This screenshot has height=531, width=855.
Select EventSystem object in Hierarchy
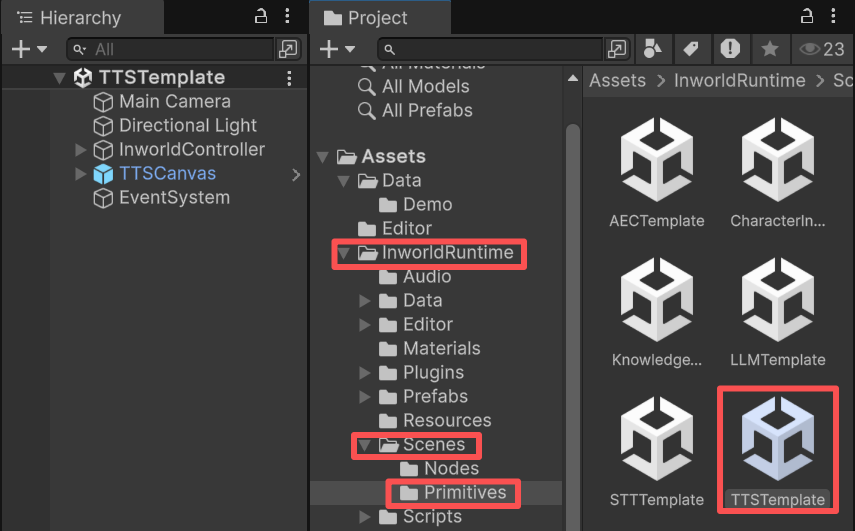(x=174, y=197)
